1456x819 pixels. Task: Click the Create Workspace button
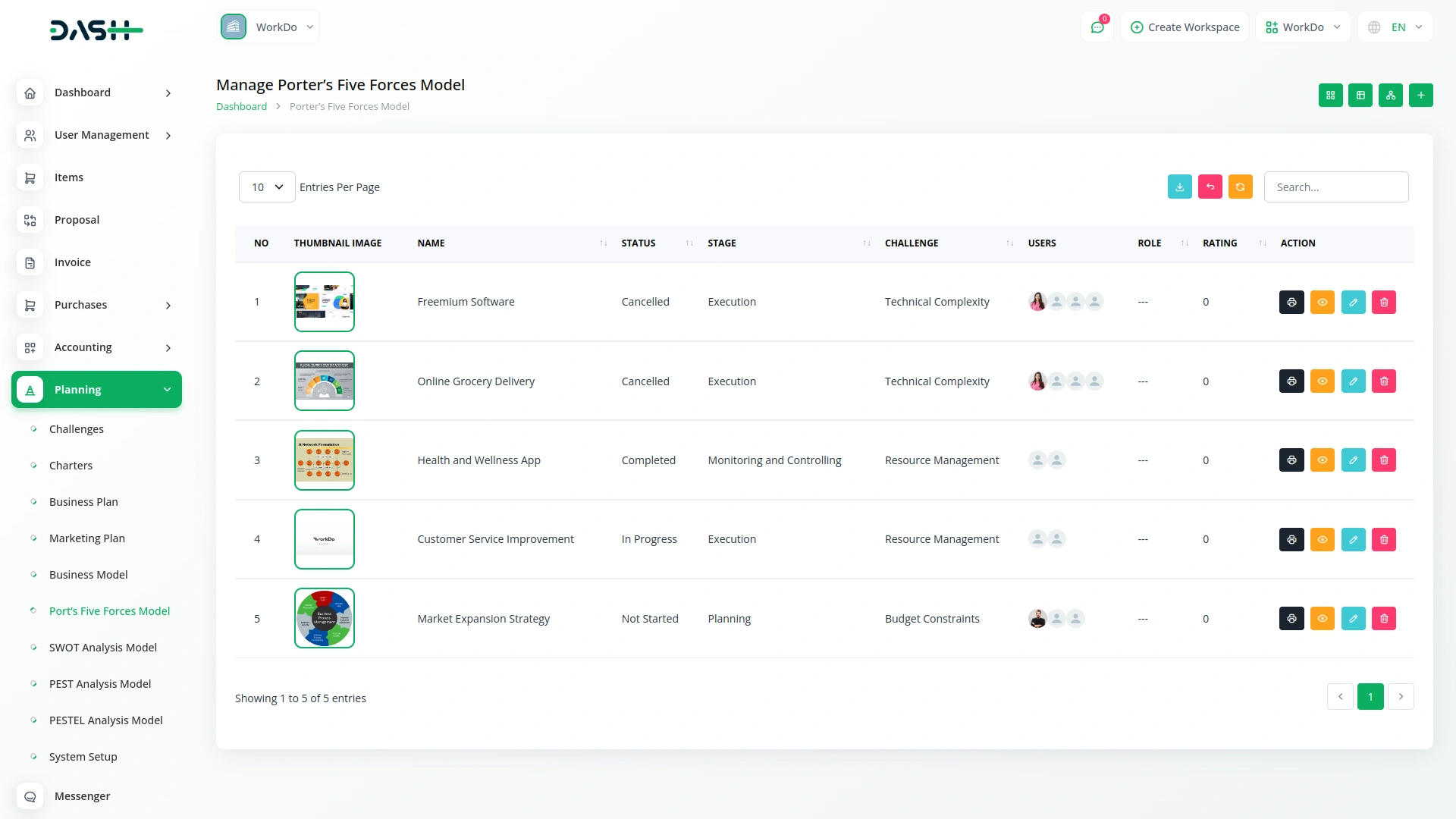pos(1185,27)
